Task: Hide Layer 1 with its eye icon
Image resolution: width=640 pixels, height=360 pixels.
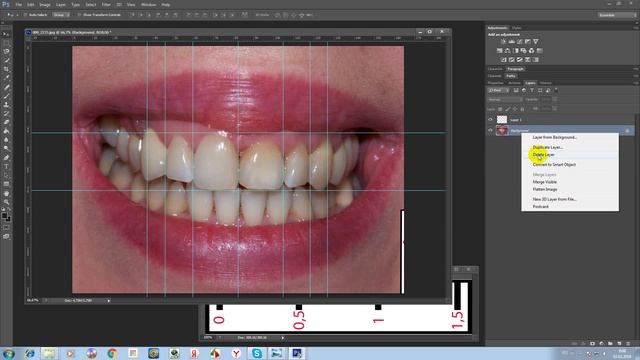Action: click(490, 120)
